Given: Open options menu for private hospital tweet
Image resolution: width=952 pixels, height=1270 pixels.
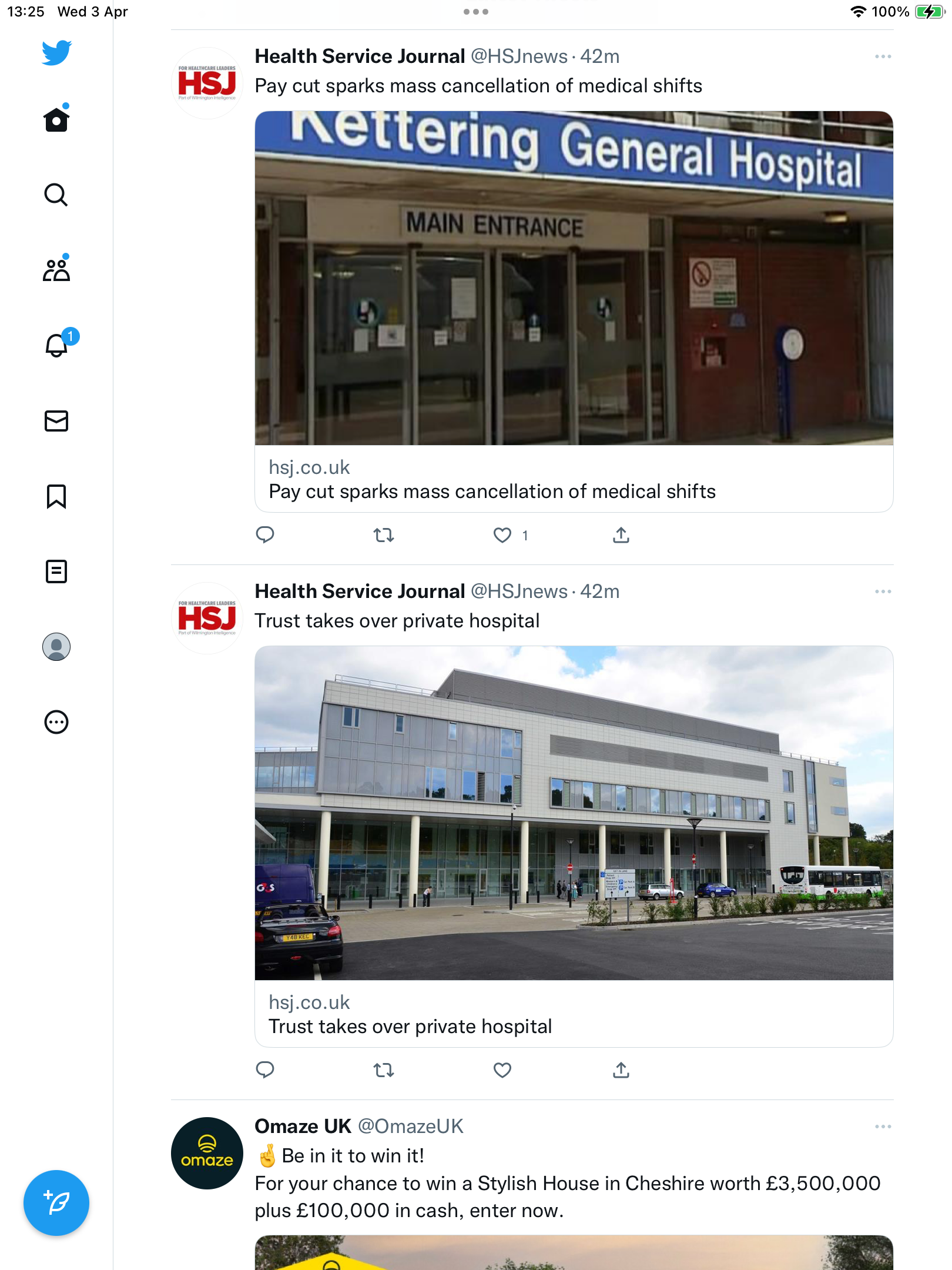Looking at the screenshot, I should (x=883, y=591).
